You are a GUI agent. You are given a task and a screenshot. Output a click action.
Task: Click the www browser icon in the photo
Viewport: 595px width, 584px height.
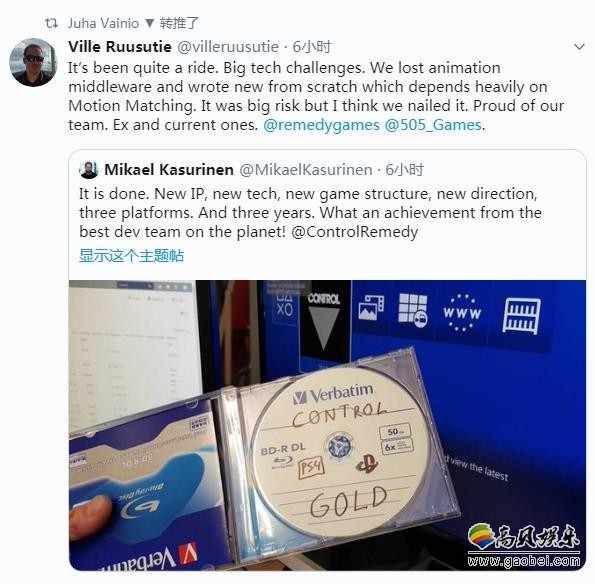click(x=462, y=313)
